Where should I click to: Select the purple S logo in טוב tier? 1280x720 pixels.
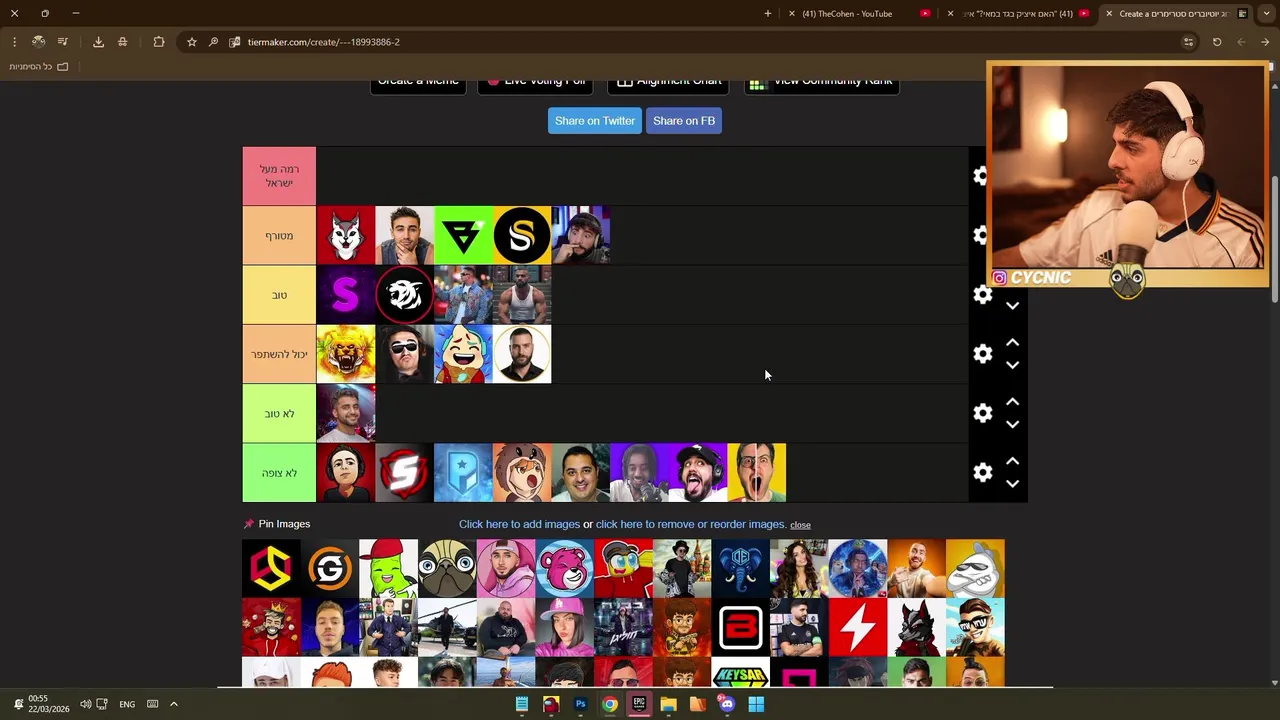click(346, 295)
